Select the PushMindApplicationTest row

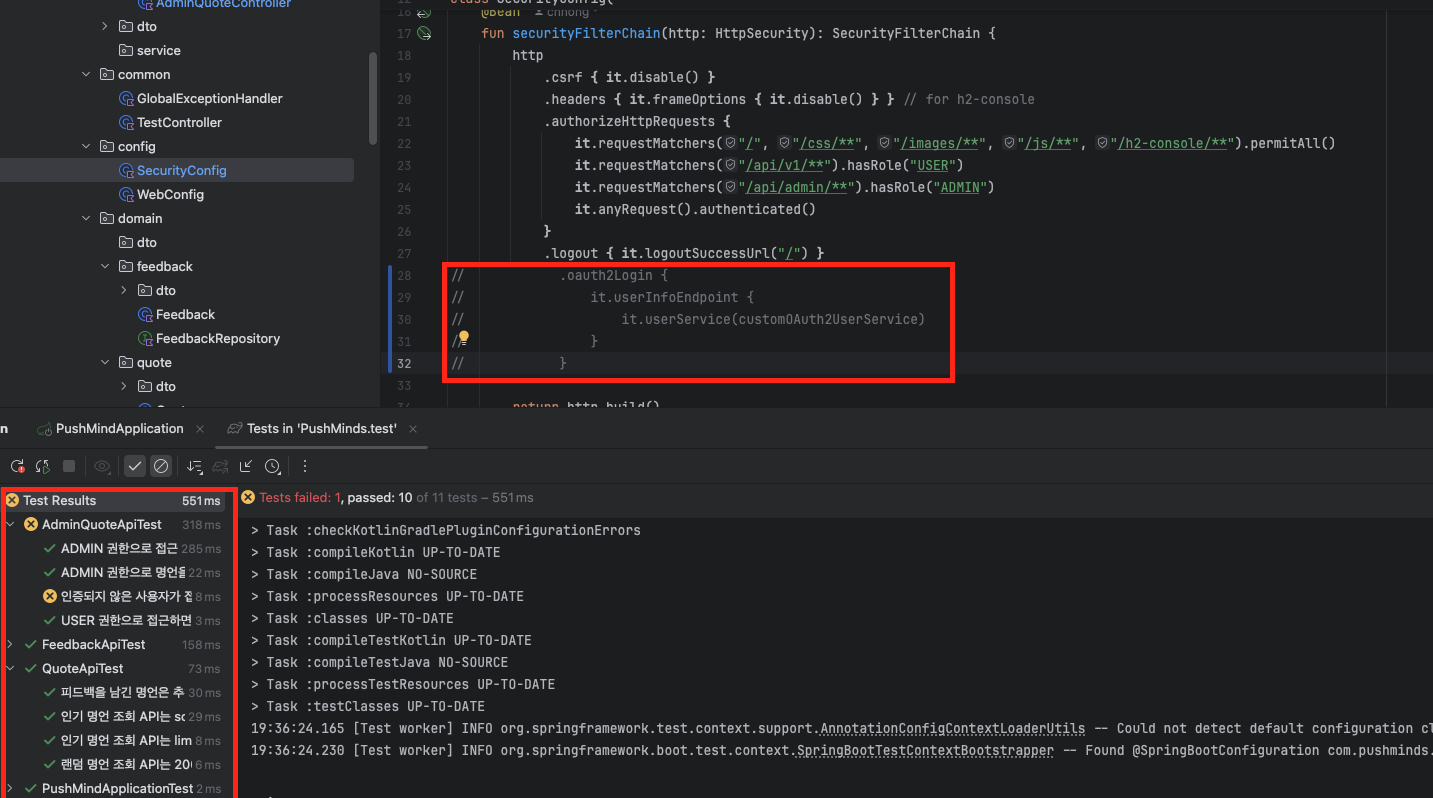click(x=113, y=788)
